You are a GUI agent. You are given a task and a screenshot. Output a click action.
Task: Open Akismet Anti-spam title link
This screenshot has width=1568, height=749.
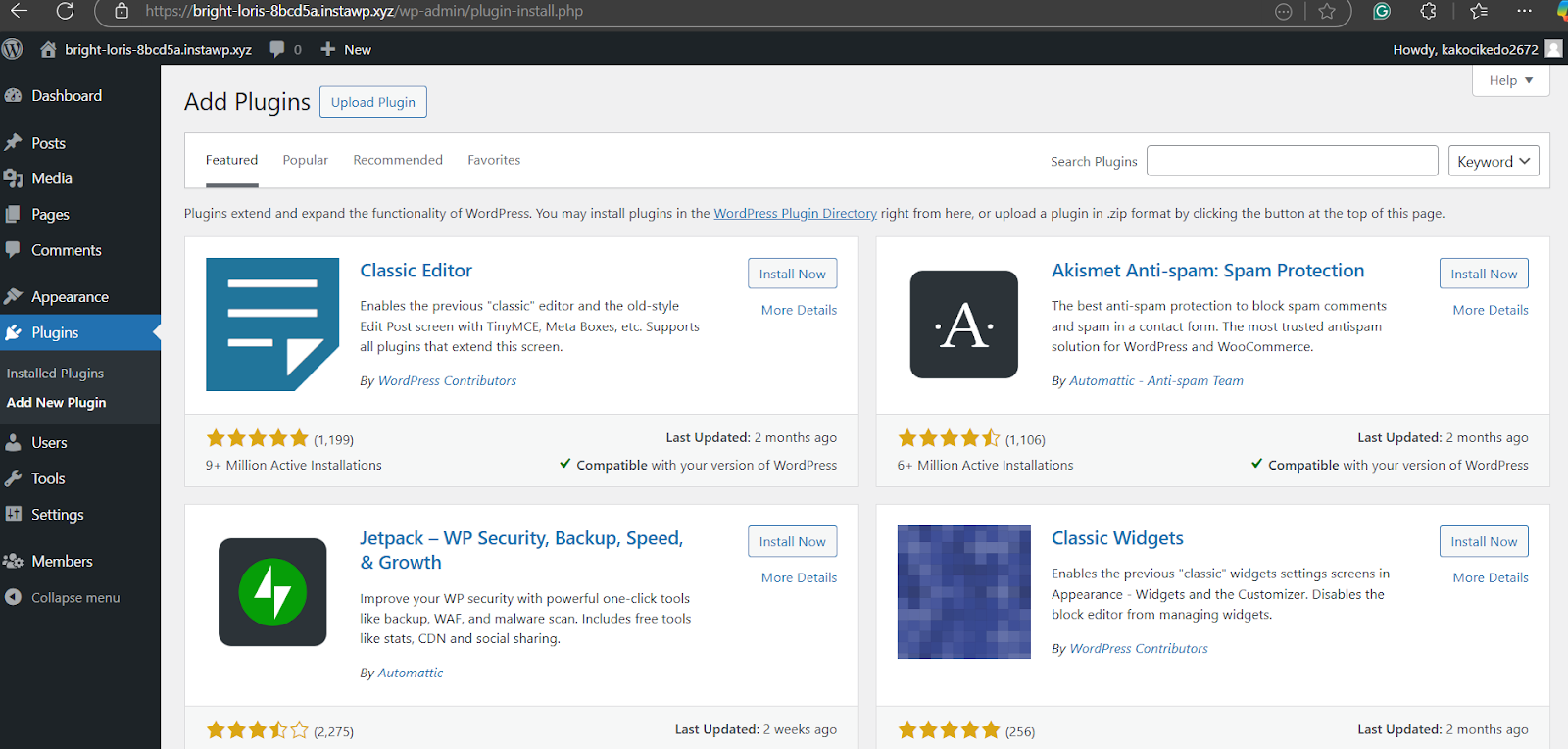[1207, 271]
